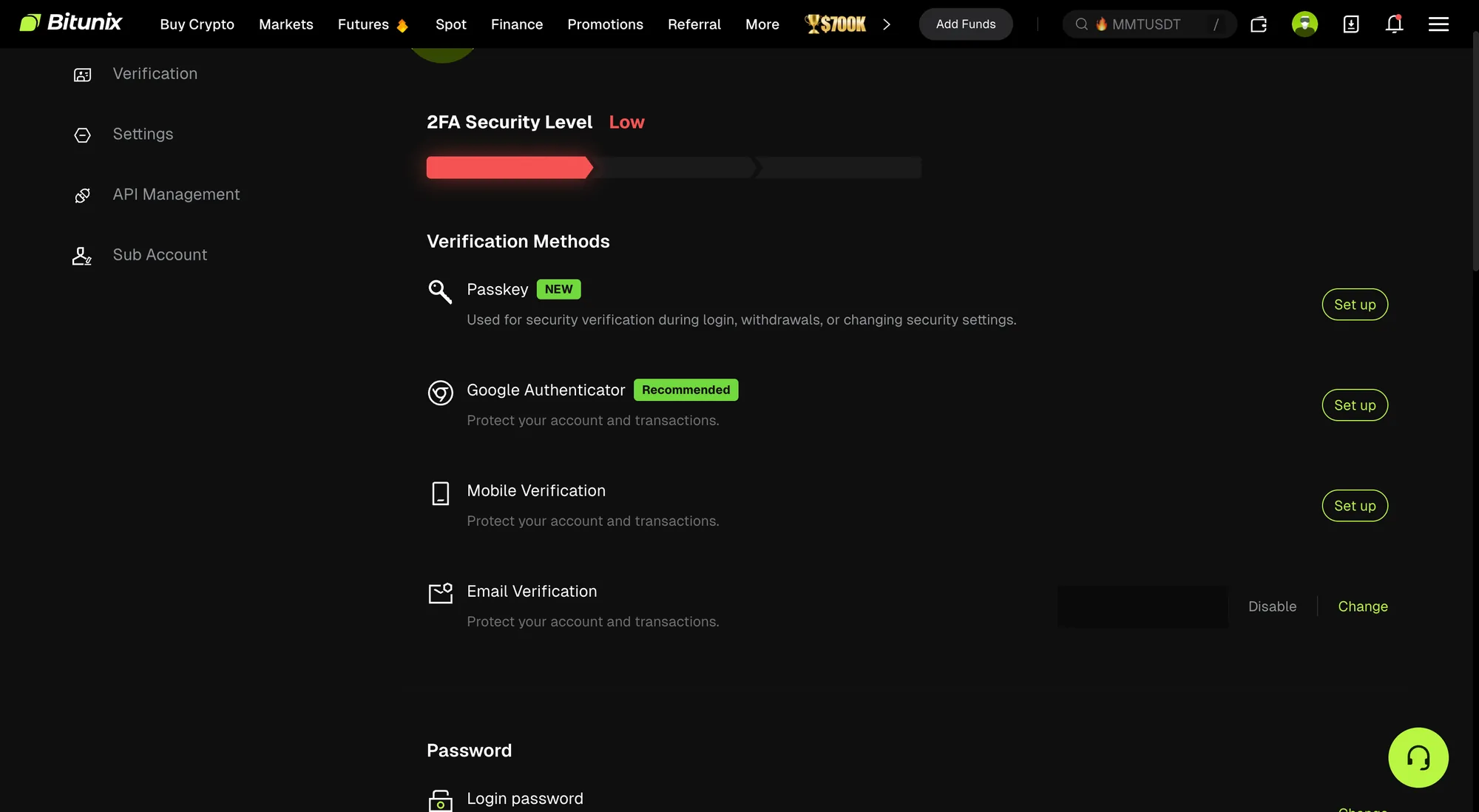Screen dimensions: 1479x812
Task: Go to Verification in sidebar
Action: tap(155, 74)
